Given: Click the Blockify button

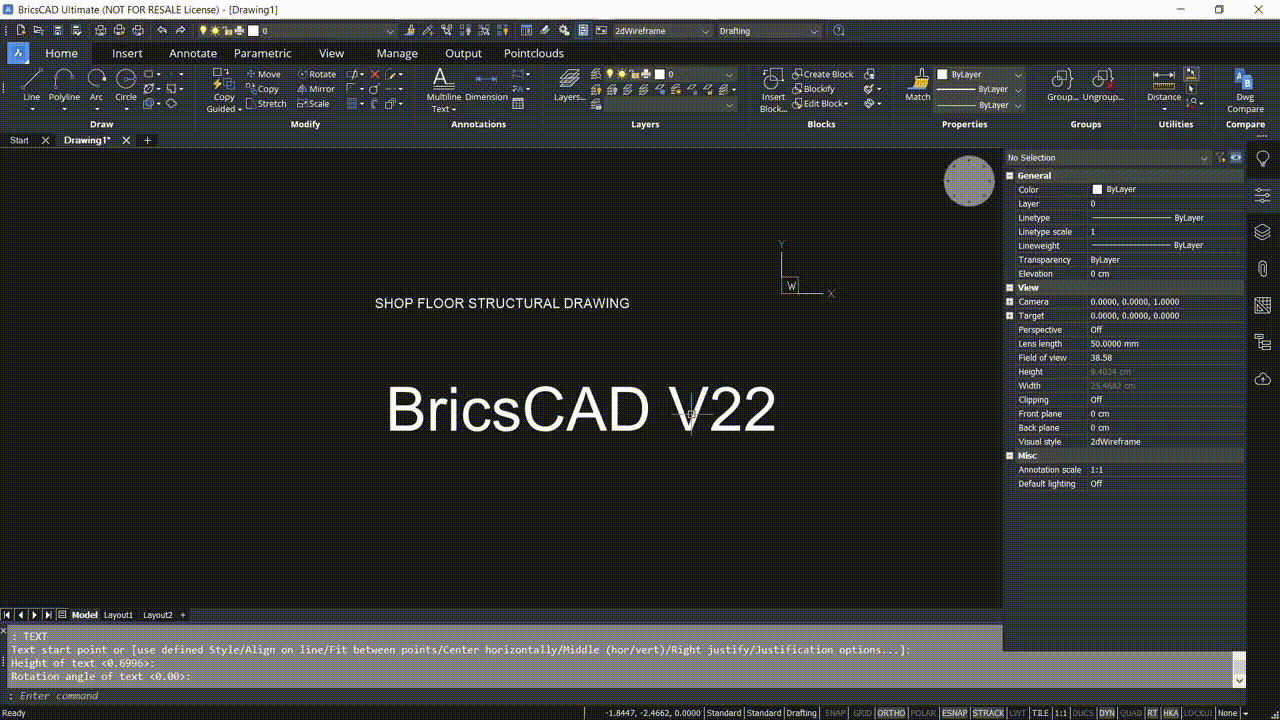Looking at the screenshot, I should click(x=813, y=89).
